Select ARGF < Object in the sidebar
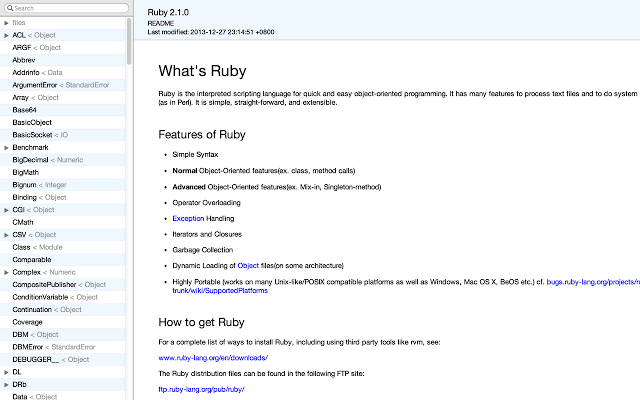This screenshot has height=400, width=640. pos(62,48)
